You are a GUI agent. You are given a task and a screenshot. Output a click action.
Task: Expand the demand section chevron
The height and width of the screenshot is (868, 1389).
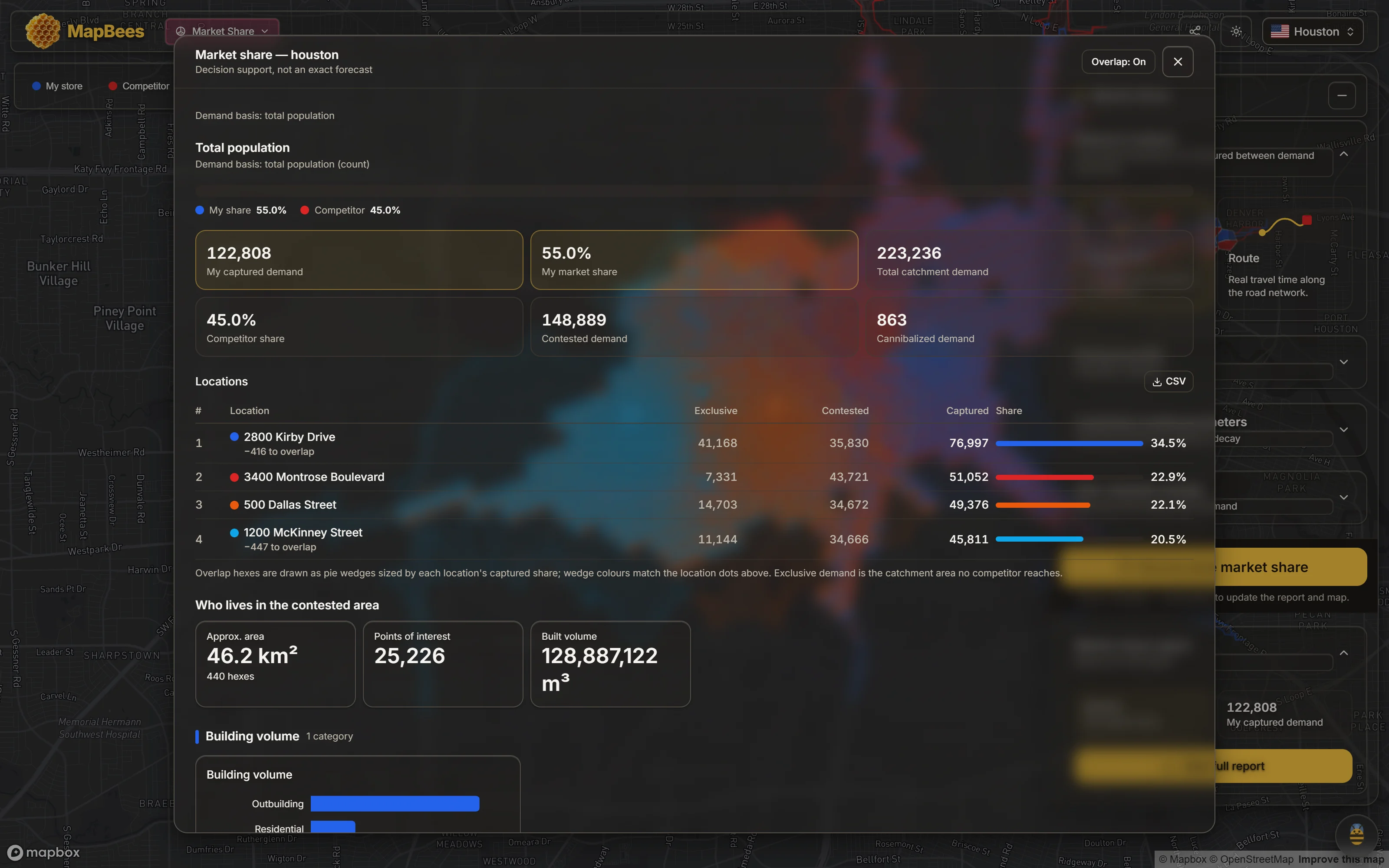pyautogui.click(x=1344, y=497)
